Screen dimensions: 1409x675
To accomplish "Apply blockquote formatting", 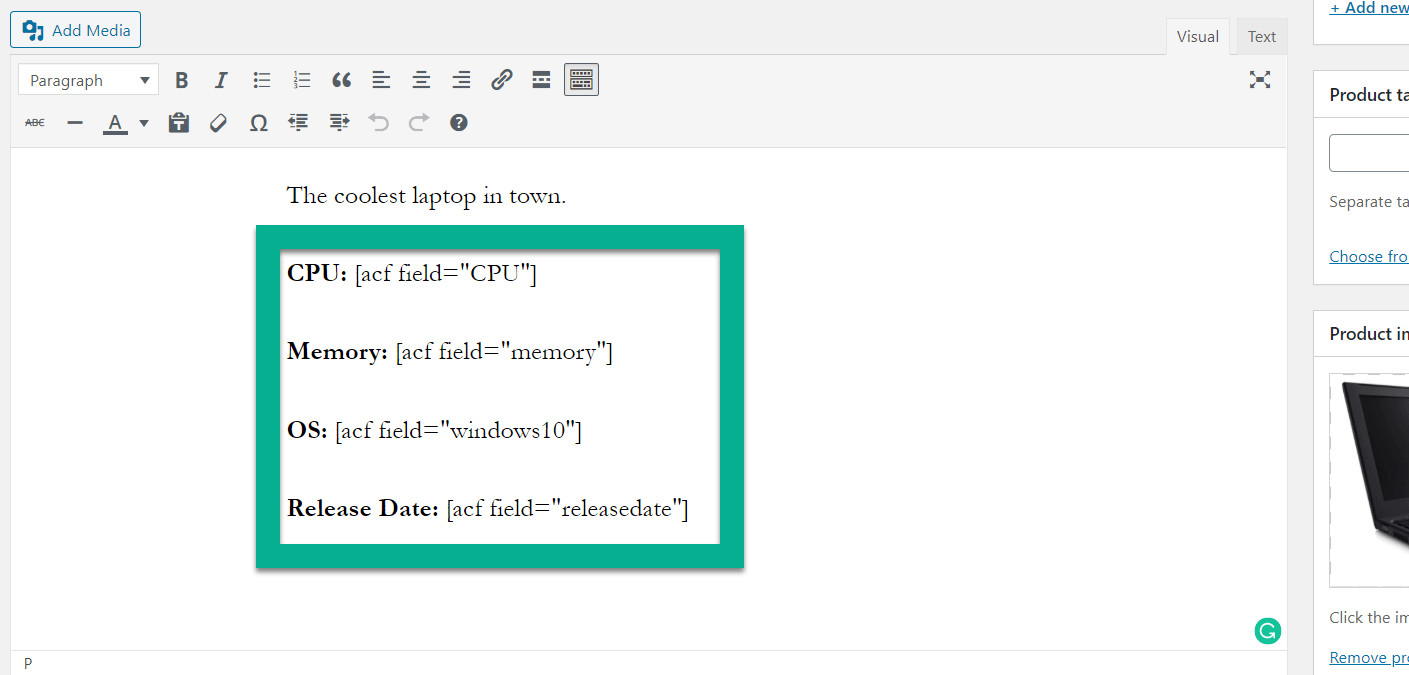I will click(x=342, y=80).
